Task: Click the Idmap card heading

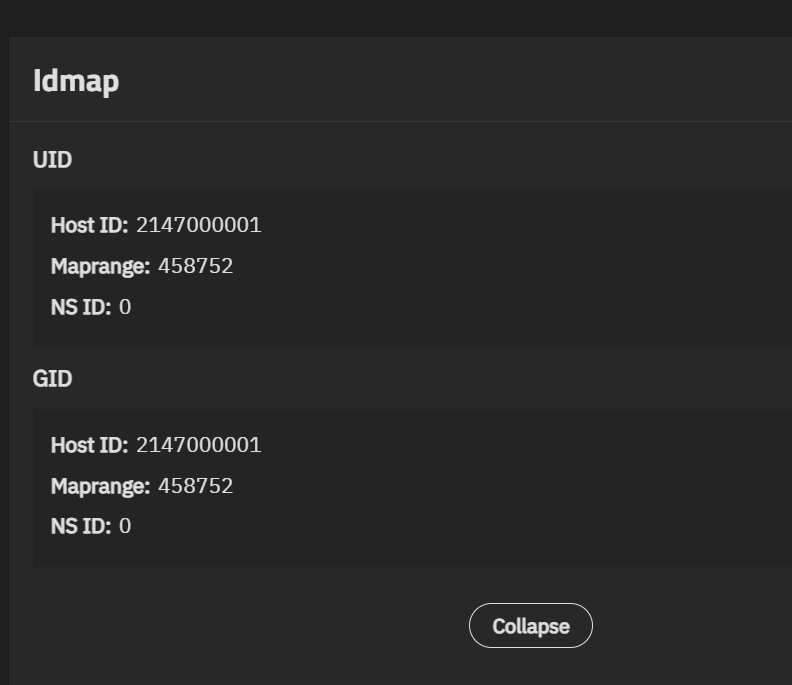Action: tap(76, 81)
